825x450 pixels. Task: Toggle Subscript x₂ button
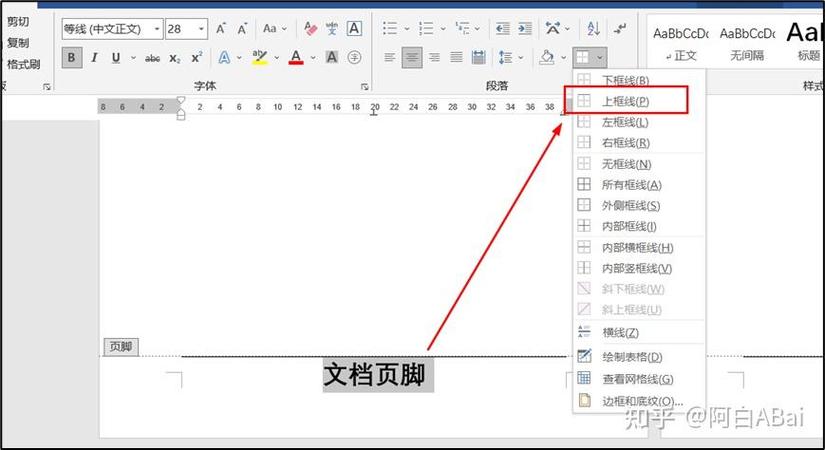(x=175, y=58)
